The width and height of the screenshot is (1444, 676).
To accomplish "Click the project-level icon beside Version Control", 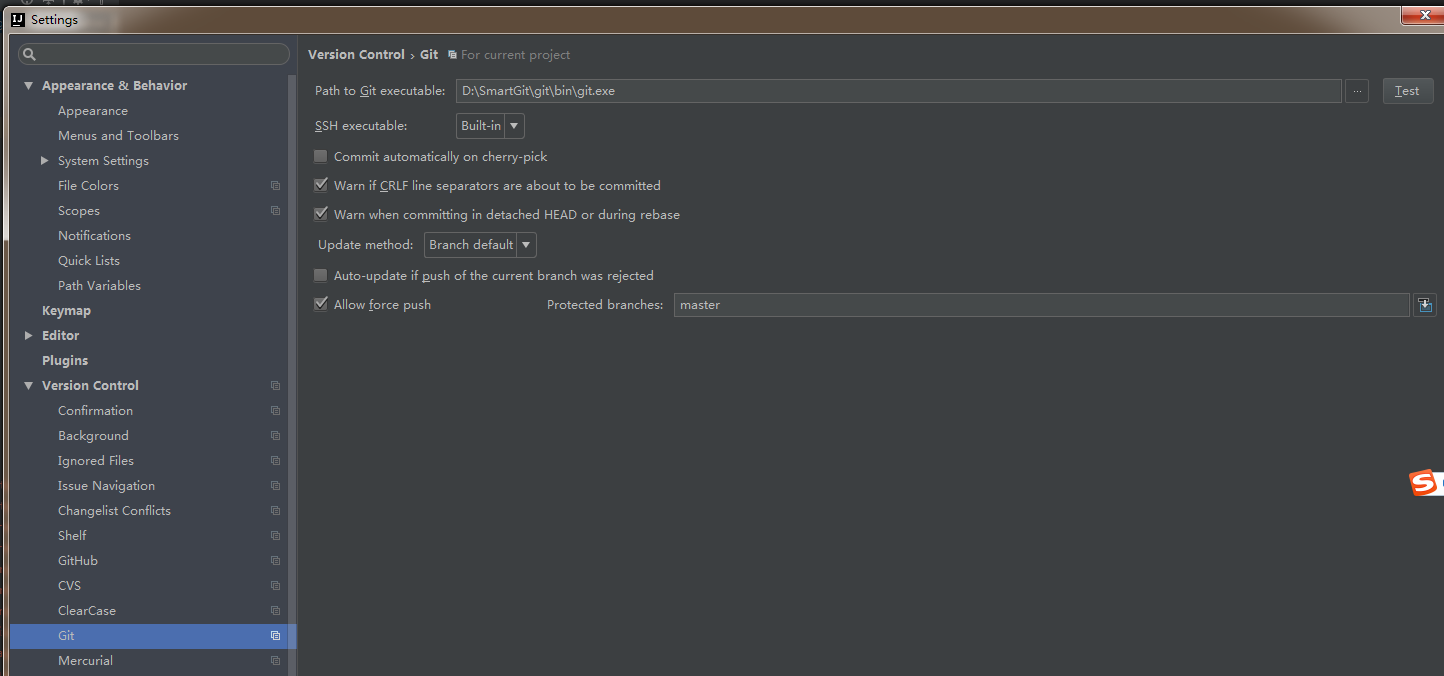I will coord(275,386).
